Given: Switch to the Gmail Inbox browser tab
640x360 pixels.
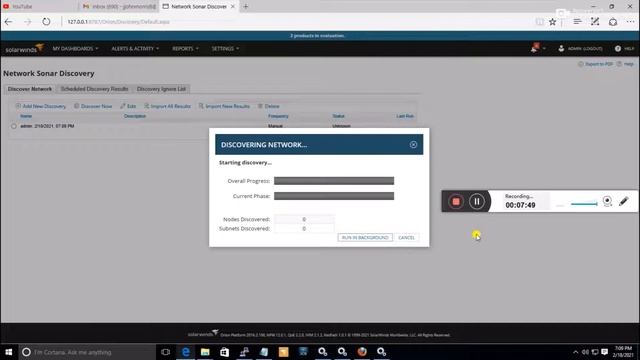Looking at the screenshot, I should [118, 7].
